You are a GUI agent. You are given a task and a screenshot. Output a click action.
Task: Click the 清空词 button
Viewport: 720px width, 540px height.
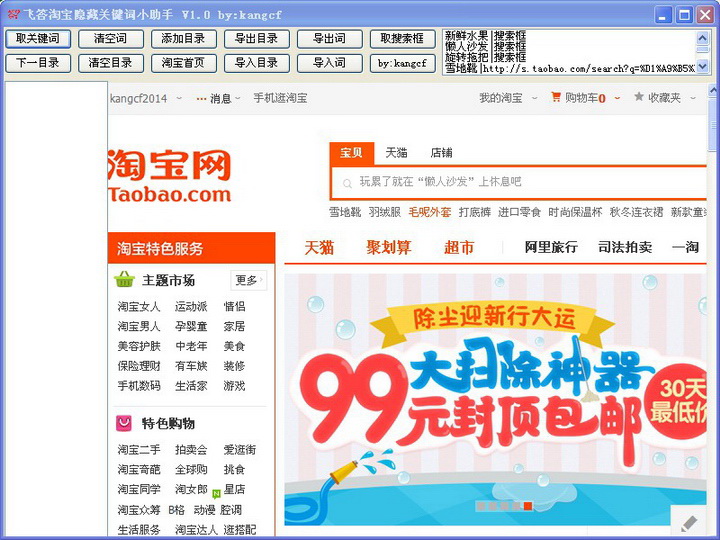click(x=111, y=39)
